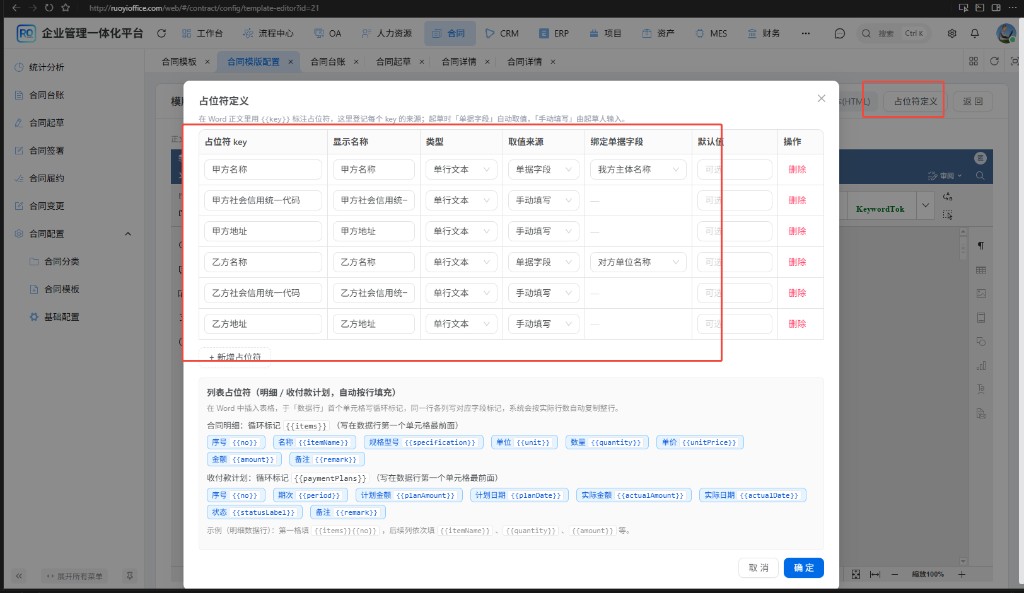Click the fit-to-width icon at bottom
The height and width of the screenshot is (593, 1024).
click(x=874, y=574)
